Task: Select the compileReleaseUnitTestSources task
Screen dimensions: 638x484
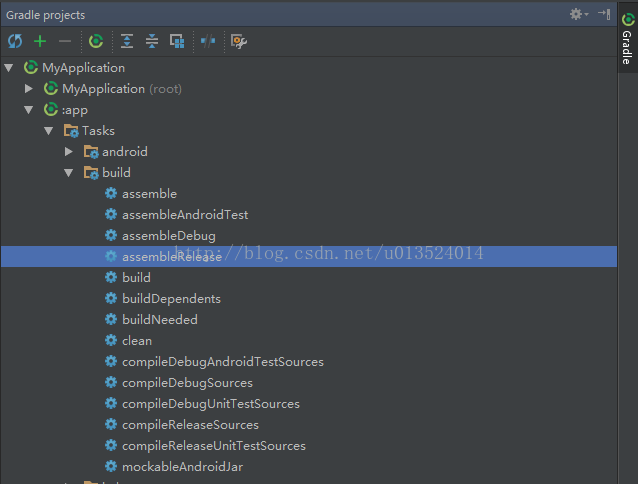Action: [x=309, y=446]
